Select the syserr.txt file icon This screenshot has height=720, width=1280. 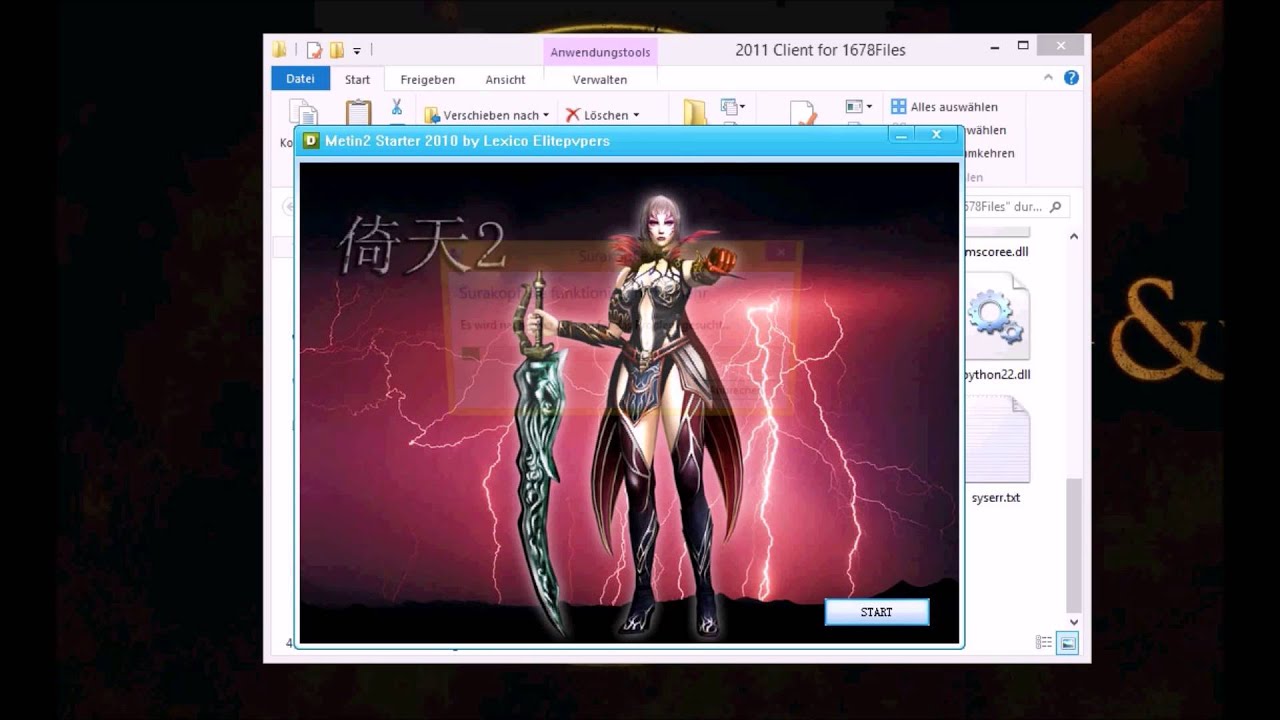click(x=997, y=440)
